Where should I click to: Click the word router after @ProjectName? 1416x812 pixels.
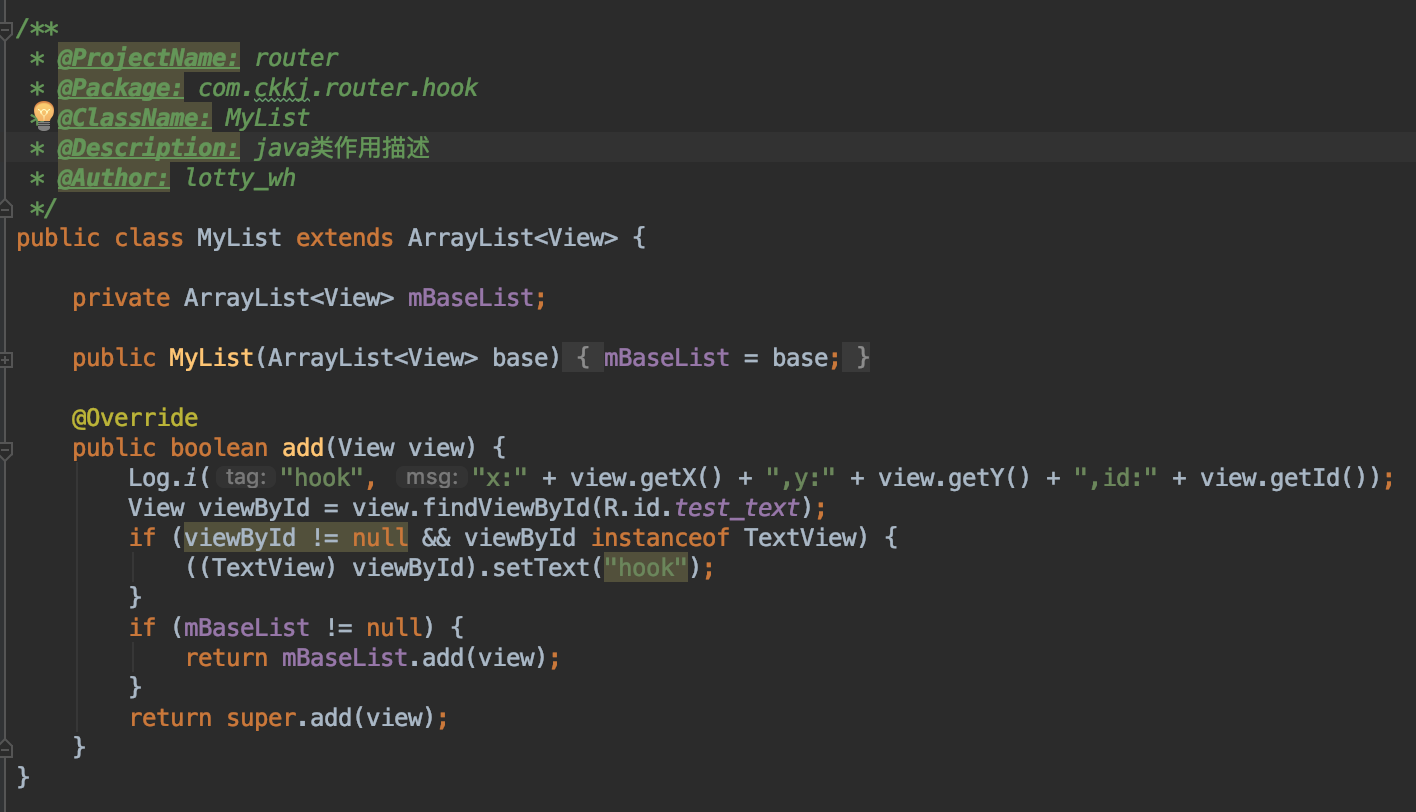[296, 58]
